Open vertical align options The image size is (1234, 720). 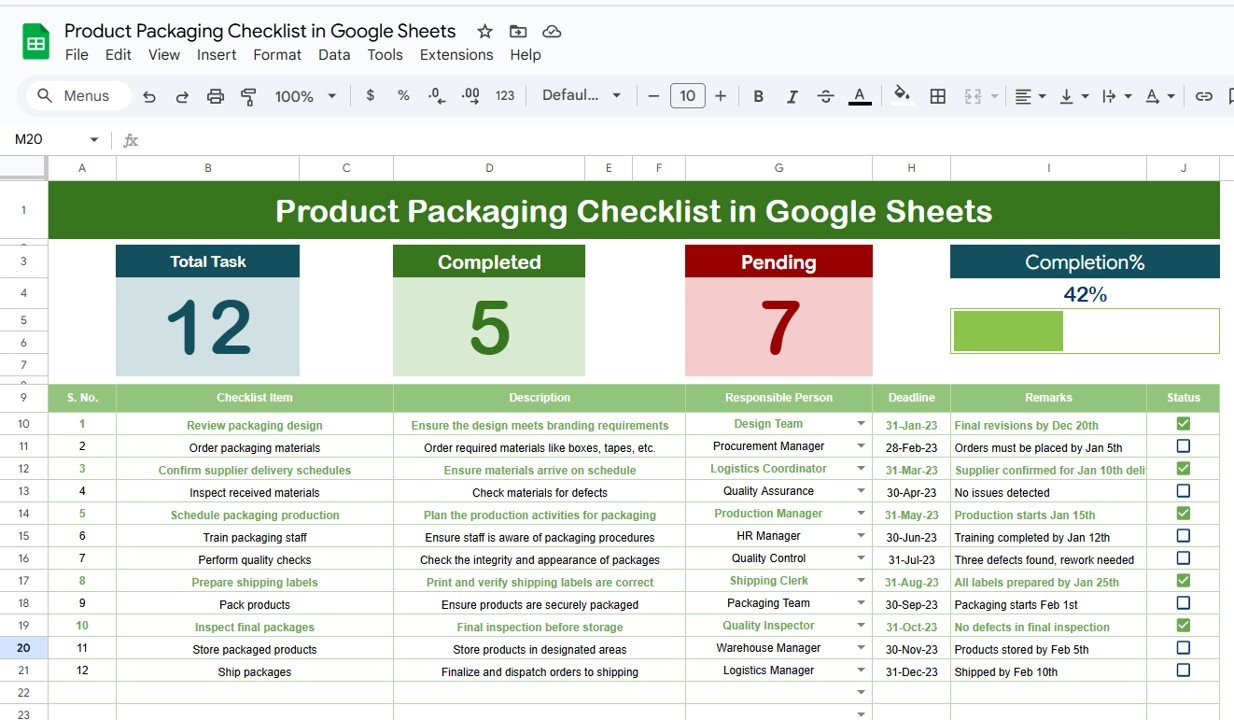1074,96
